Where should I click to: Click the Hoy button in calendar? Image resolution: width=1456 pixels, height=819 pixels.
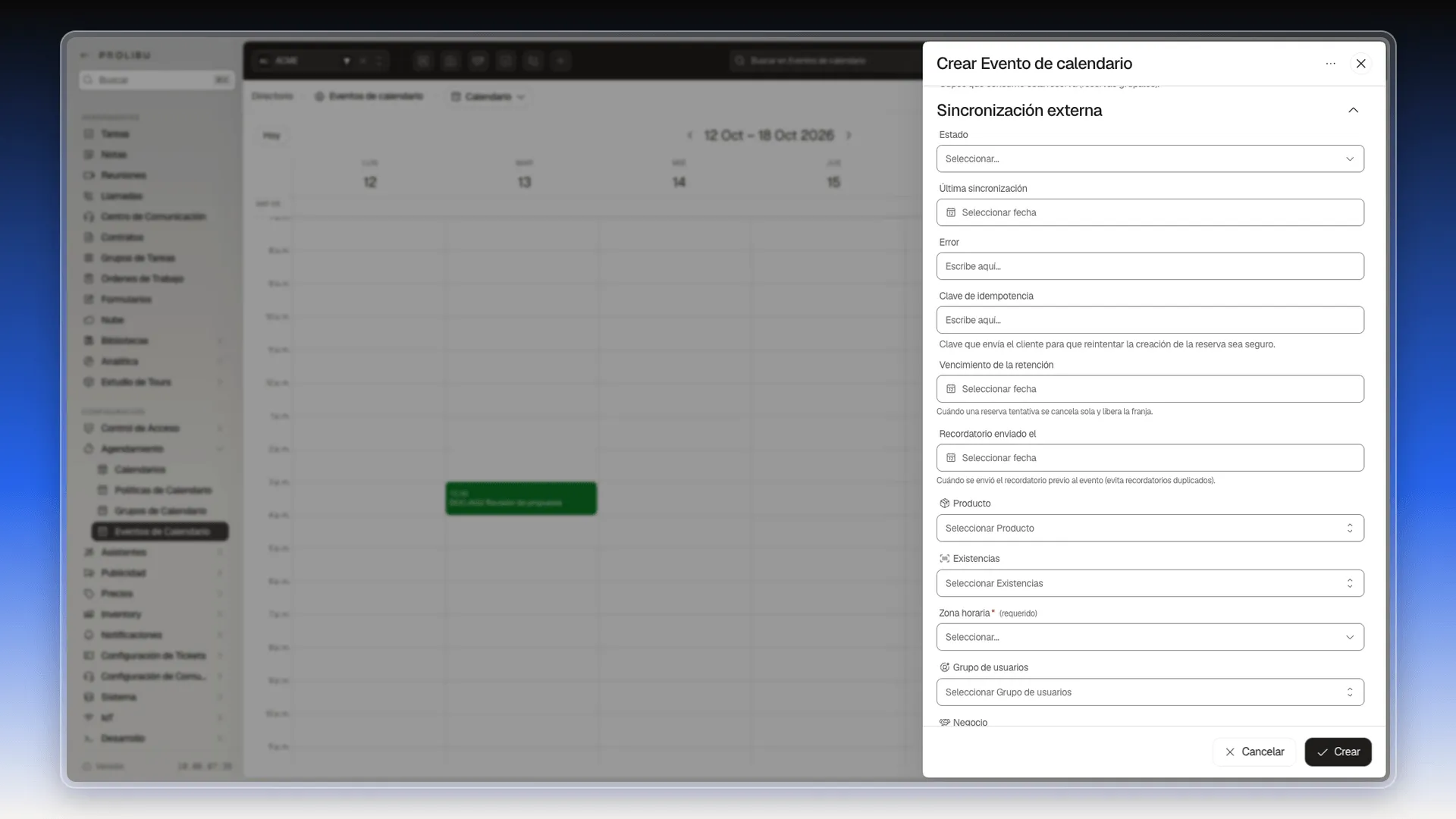pos(271,136)
